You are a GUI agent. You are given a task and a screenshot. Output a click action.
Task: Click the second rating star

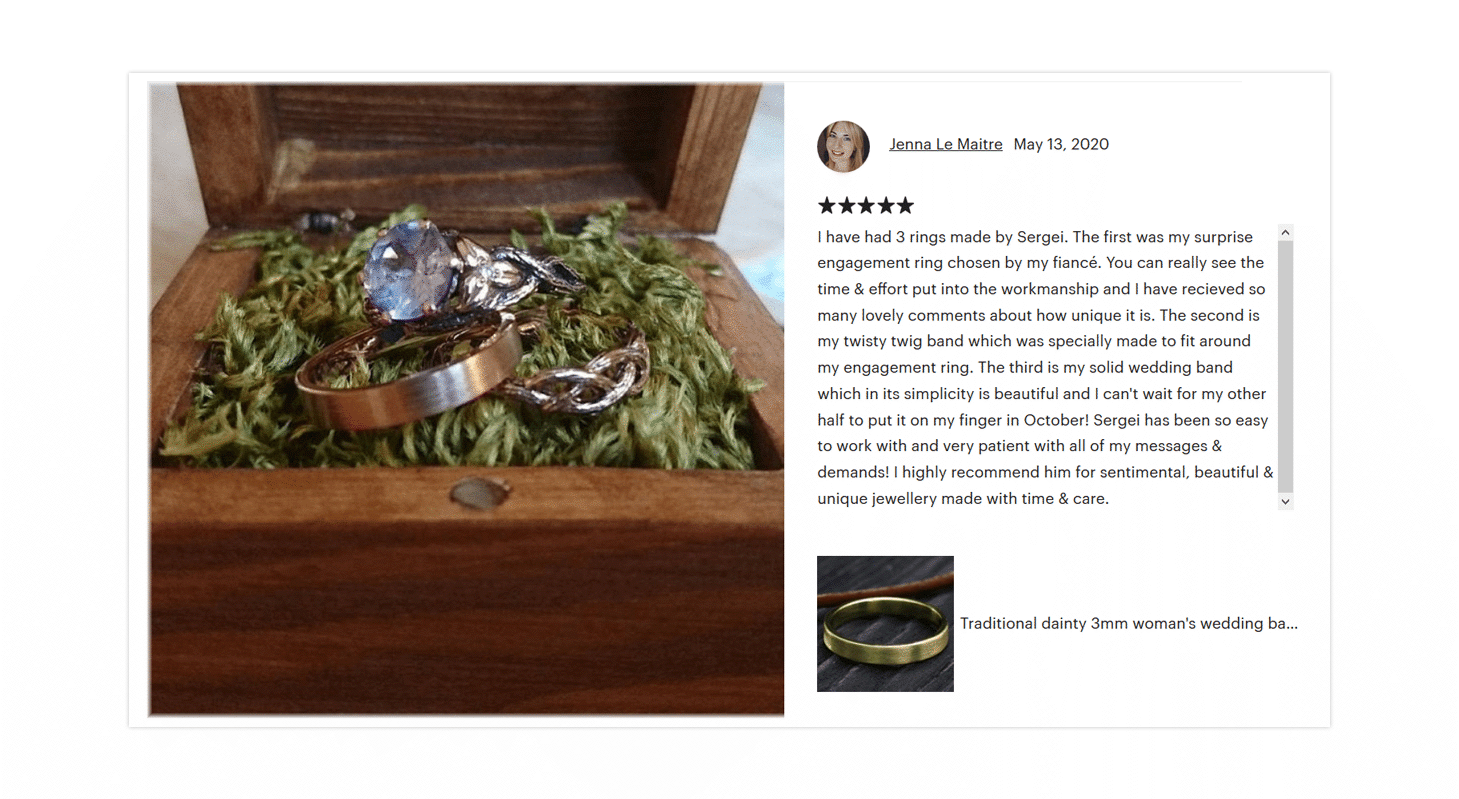[846, 206]
